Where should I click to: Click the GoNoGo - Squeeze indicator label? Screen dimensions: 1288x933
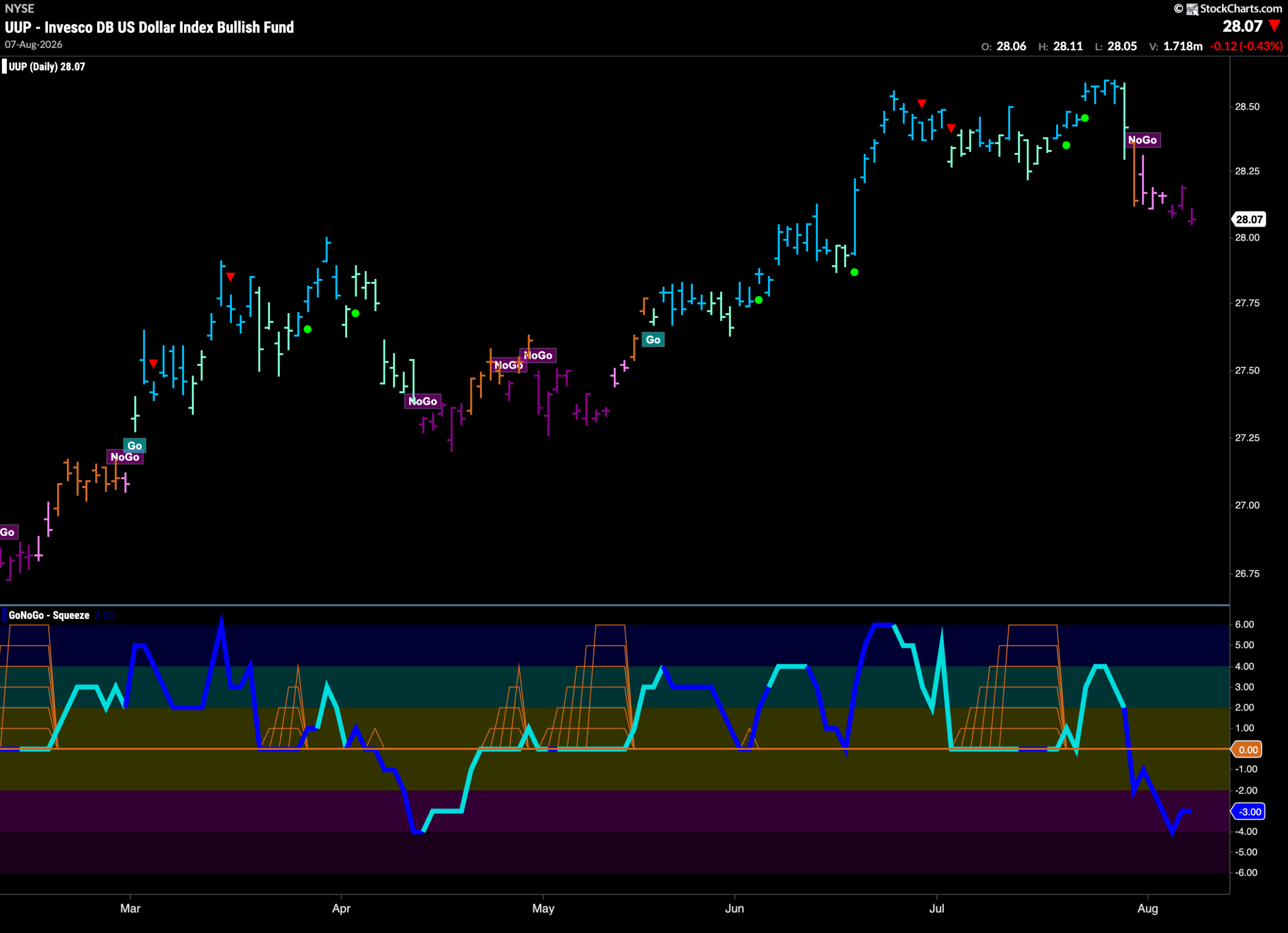pyautogui.click(x=49, y=615)
